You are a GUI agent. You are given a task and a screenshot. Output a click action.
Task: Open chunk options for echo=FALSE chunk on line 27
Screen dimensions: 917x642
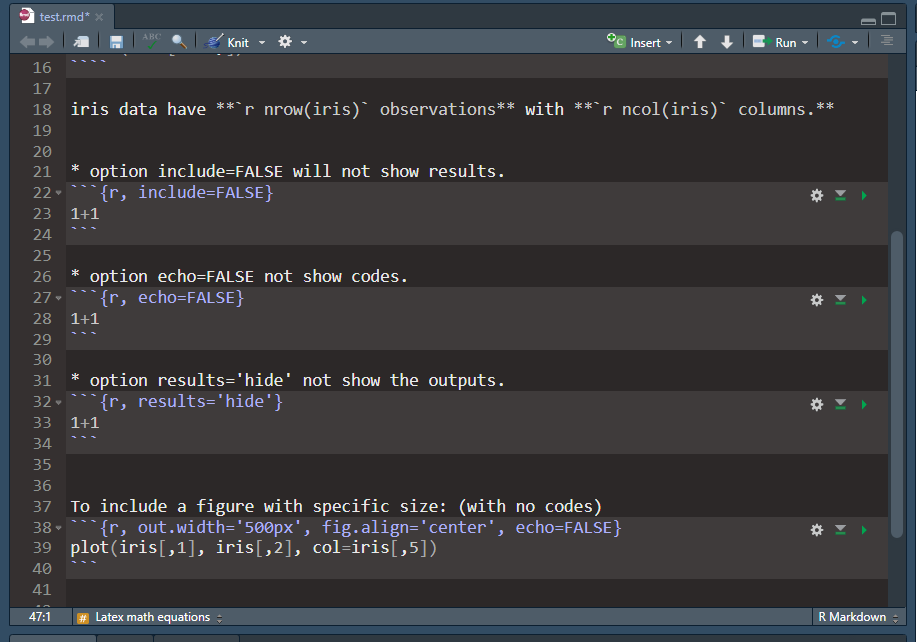817,300
